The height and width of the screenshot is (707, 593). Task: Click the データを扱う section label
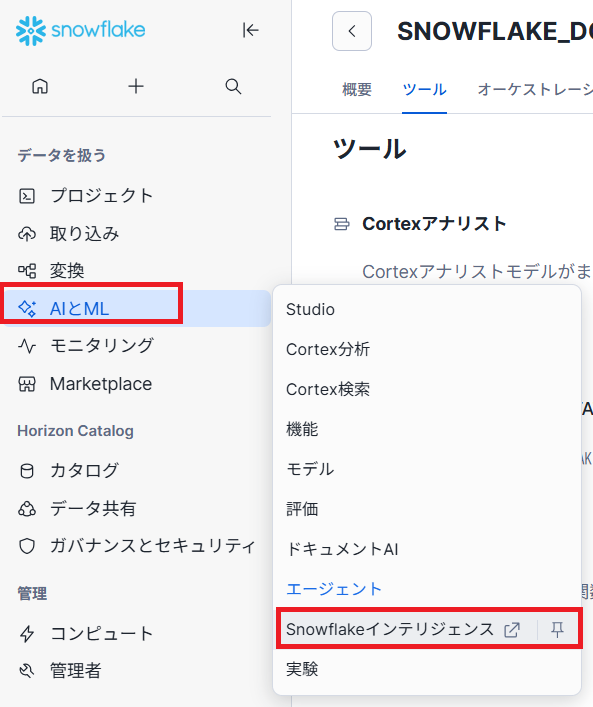(x=62, y=155)
